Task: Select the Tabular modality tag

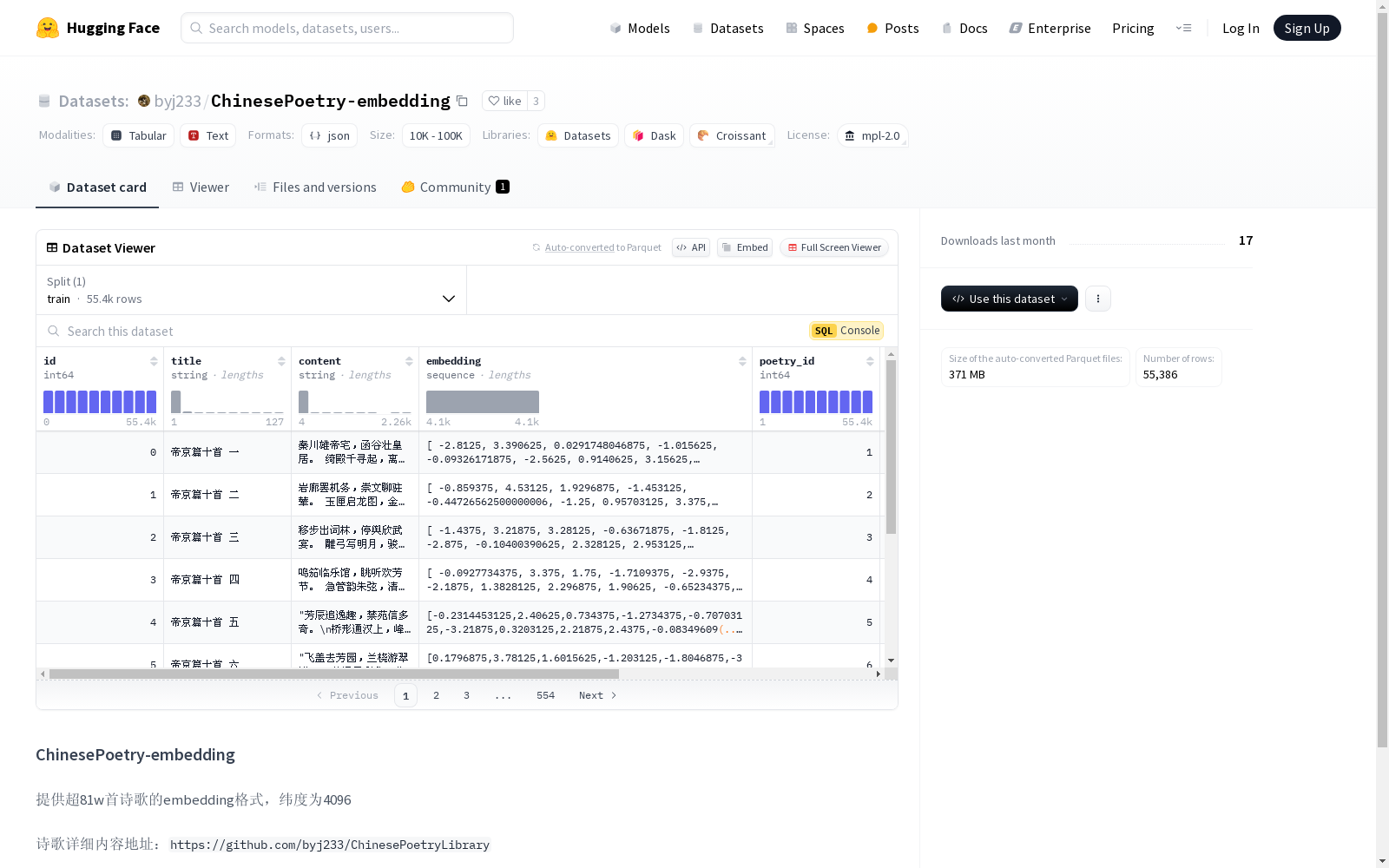Action: (x=139, y=135)
